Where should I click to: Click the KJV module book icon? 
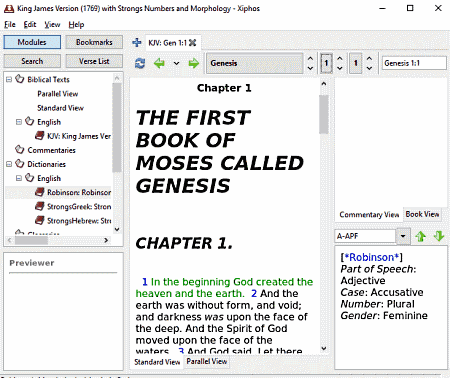tap(40, 136)
